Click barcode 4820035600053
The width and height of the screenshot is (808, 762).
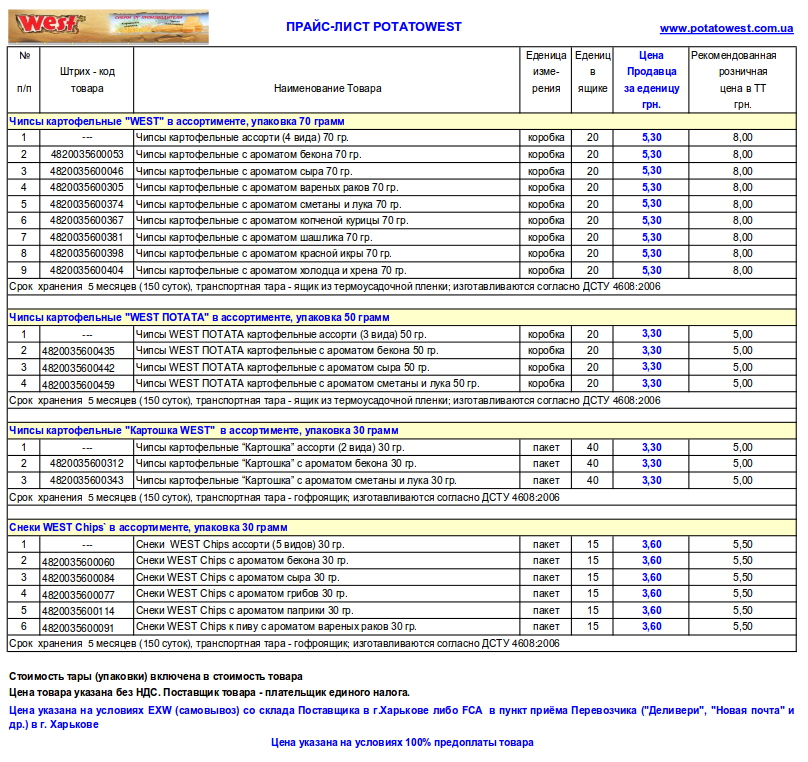point(87,155)
